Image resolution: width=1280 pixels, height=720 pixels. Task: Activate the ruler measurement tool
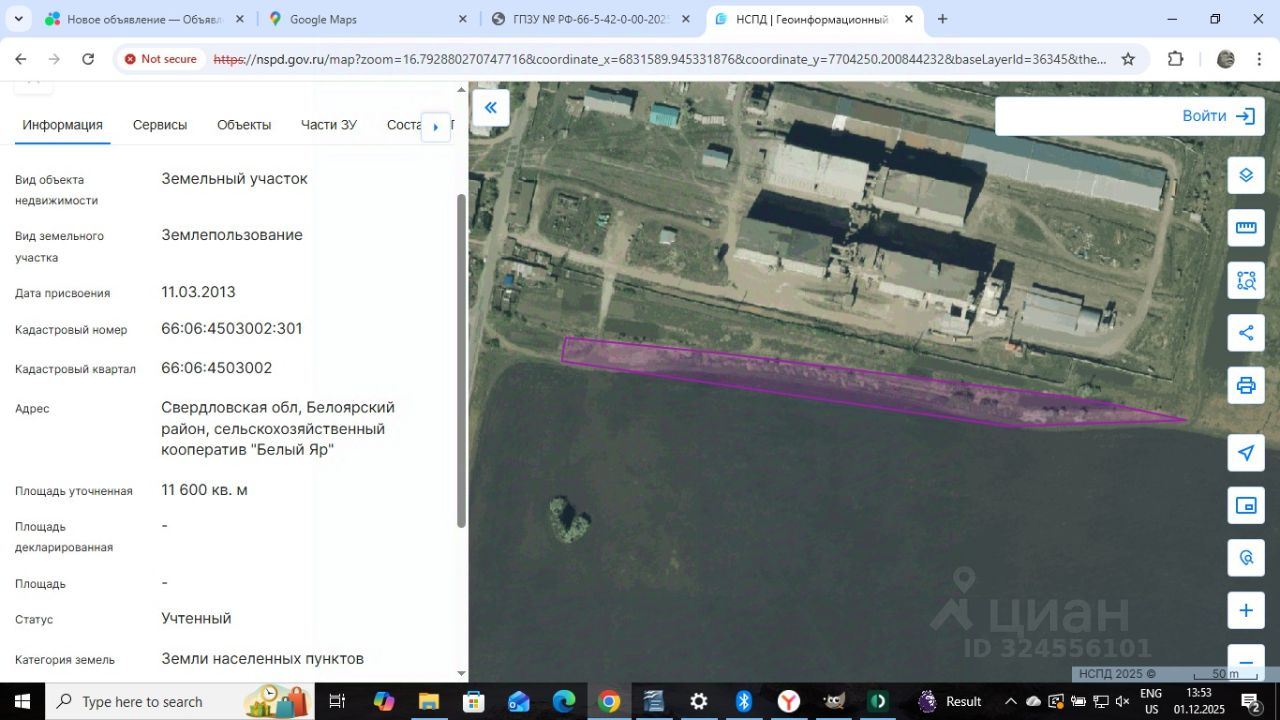coord(1246,228)
